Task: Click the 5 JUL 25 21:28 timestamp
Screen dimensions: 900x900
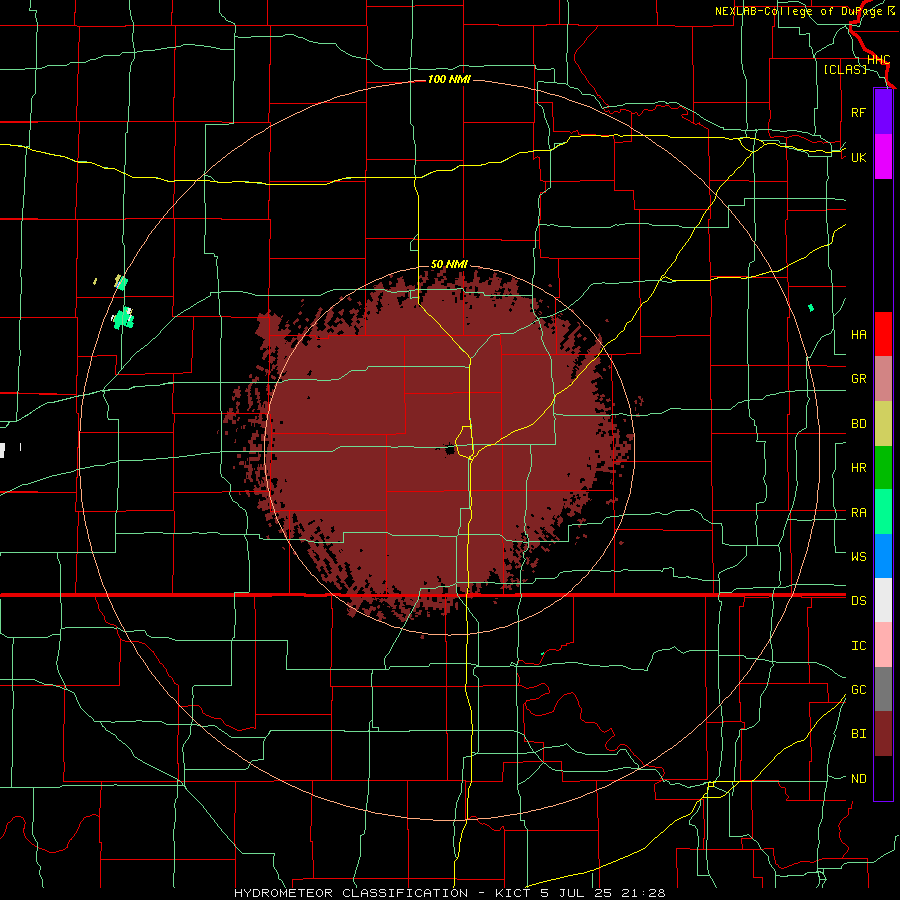Action: pos(603,893)
